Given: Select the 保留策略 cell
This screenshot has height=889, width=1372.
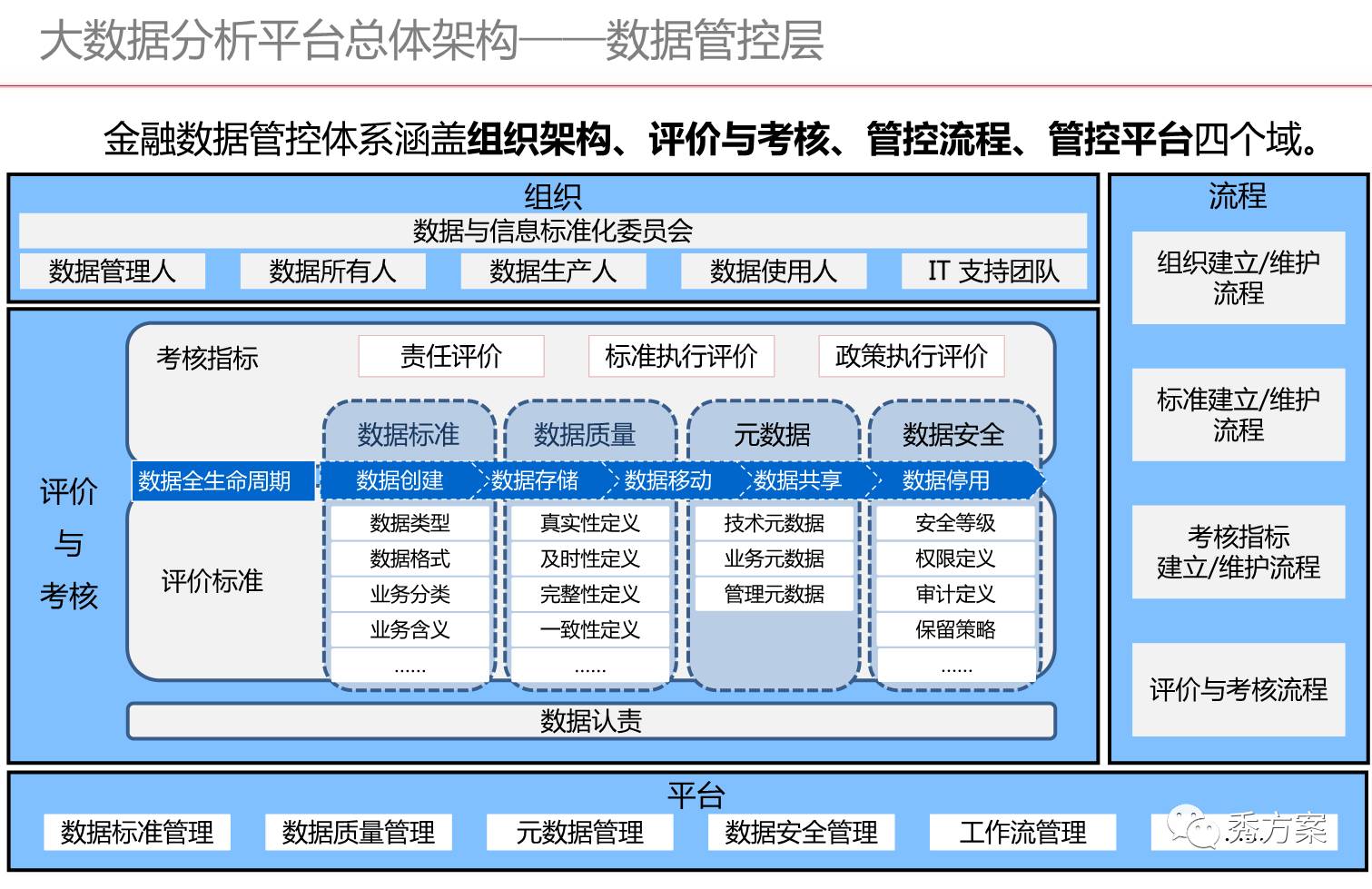Looking at the screenshot, I should pos(955,629).
